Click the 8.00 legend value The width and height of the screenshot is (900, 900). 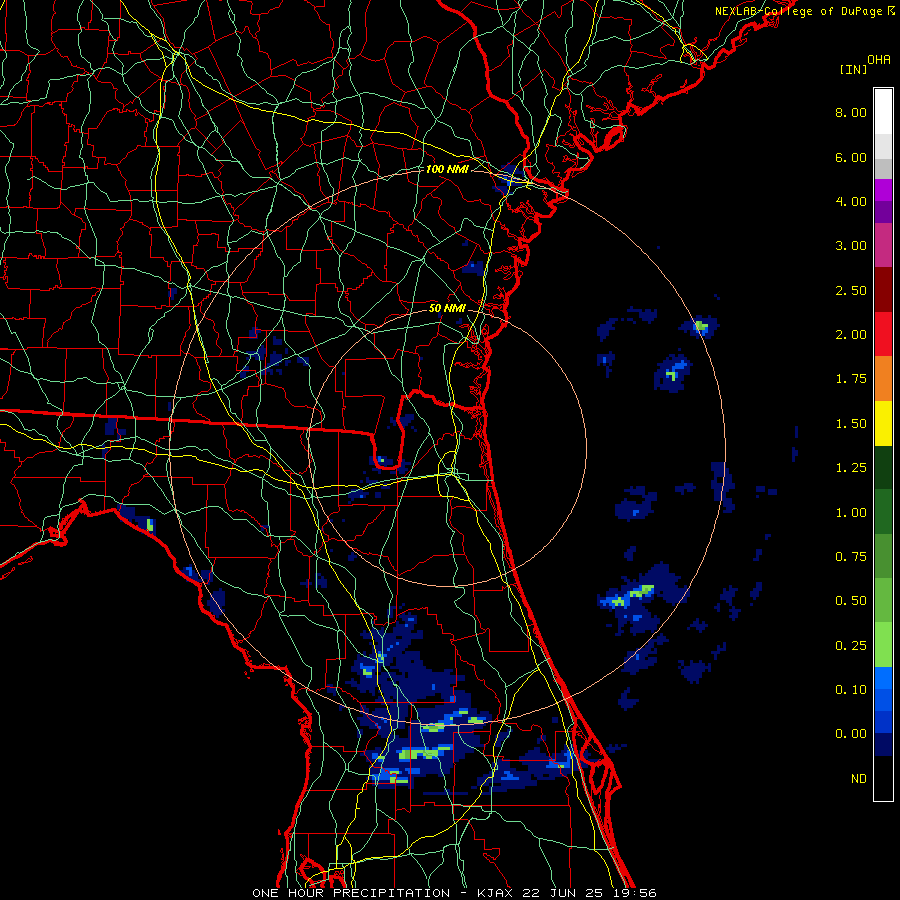click(x=851, y=112)
